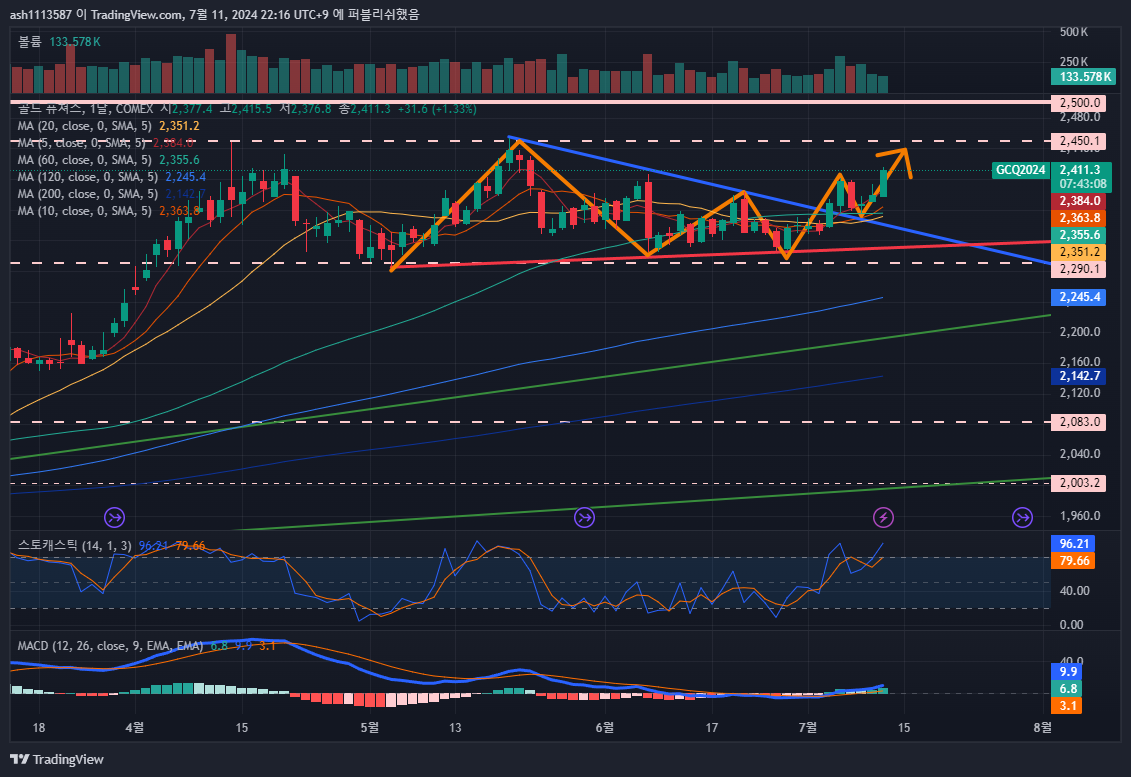
Task: Click the 2,500.0 price level label
Action: click(1080, 103)
